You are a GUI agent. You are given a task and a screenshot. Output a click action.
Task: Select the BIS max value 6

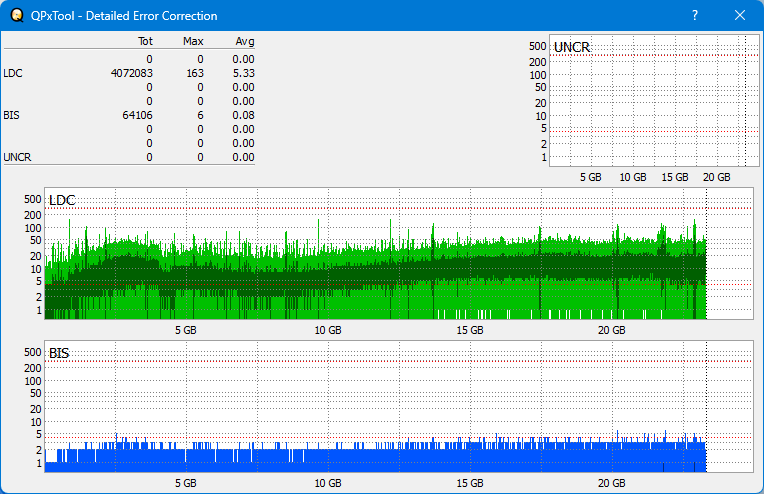(x=200, y=115)
